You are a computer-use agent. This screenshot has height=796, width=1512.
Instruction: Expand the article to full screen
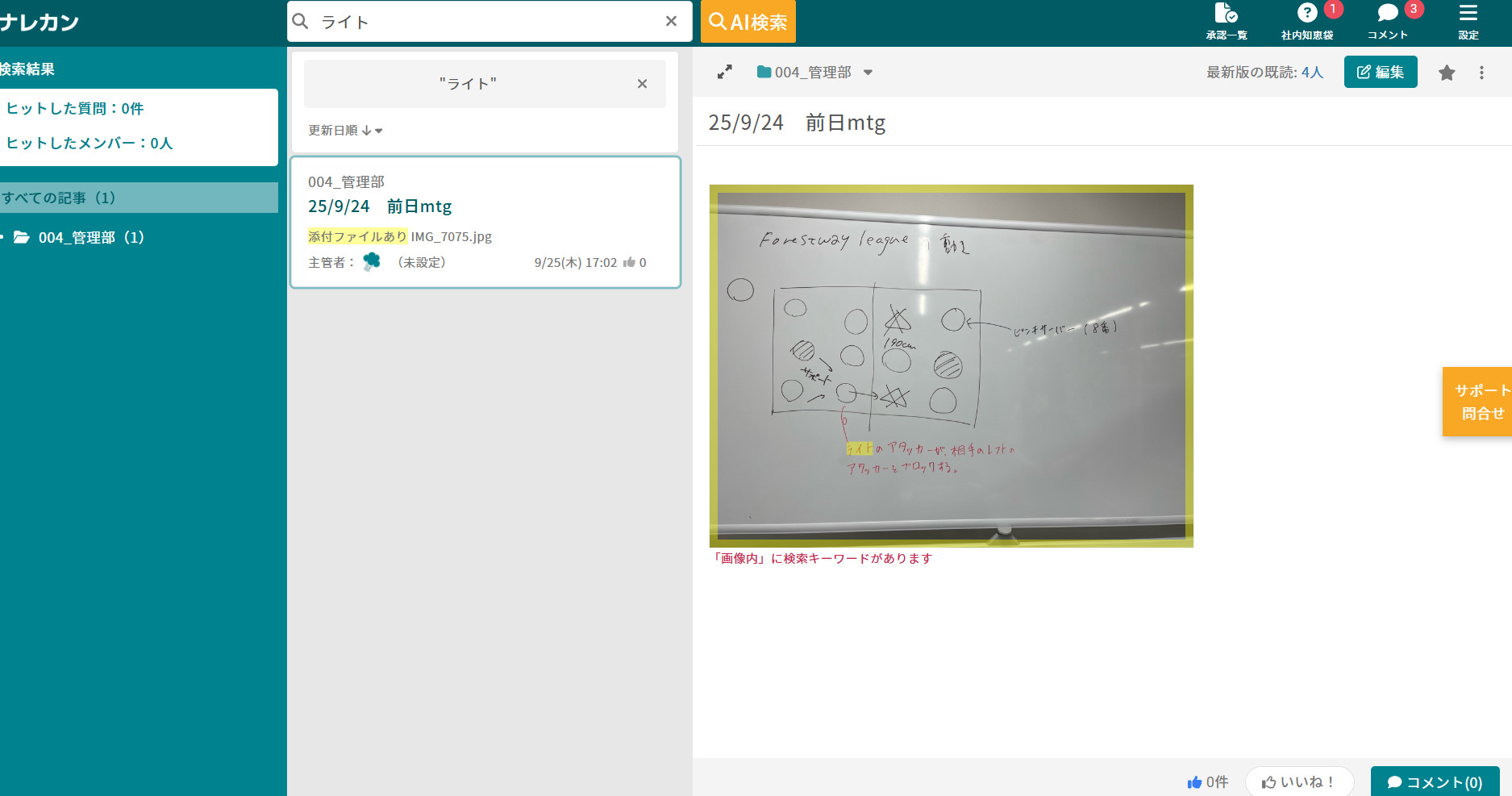[725, 72]
